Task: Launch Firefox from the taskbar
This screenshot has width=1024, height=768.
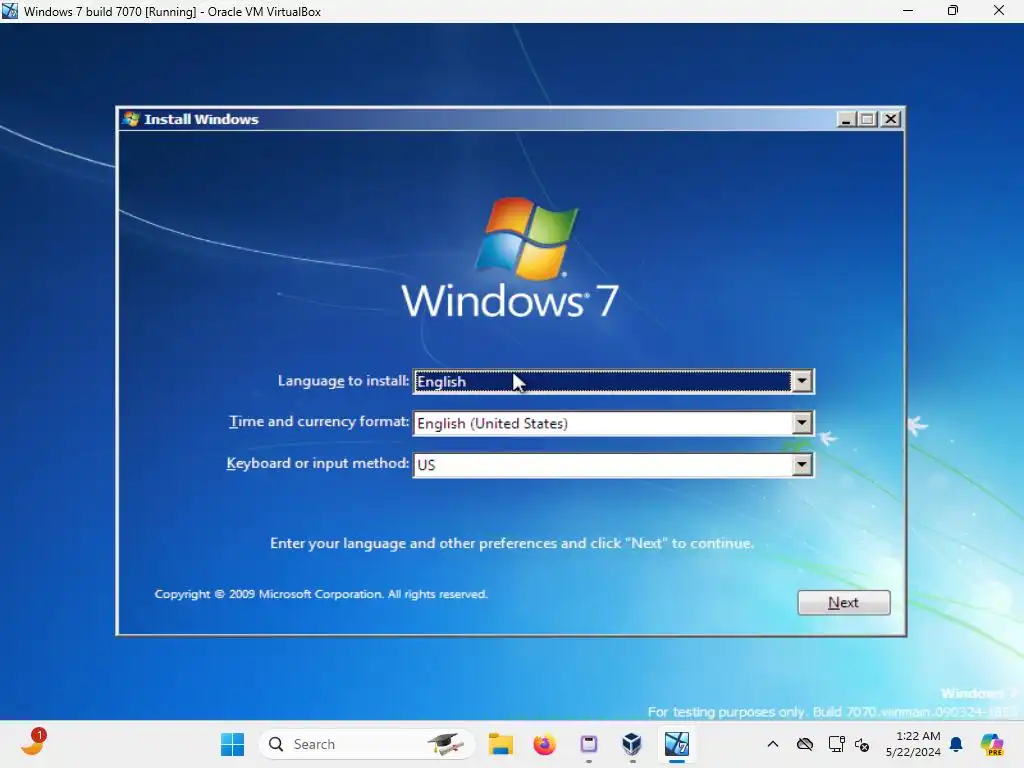Action: click(x=544, y=744)
